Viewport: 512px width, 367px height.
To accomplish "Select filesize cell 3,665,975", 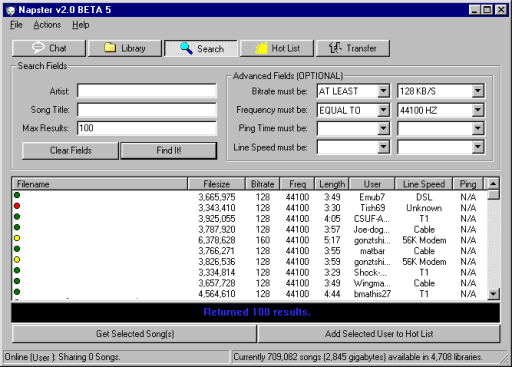I will [x=217, y=197].
